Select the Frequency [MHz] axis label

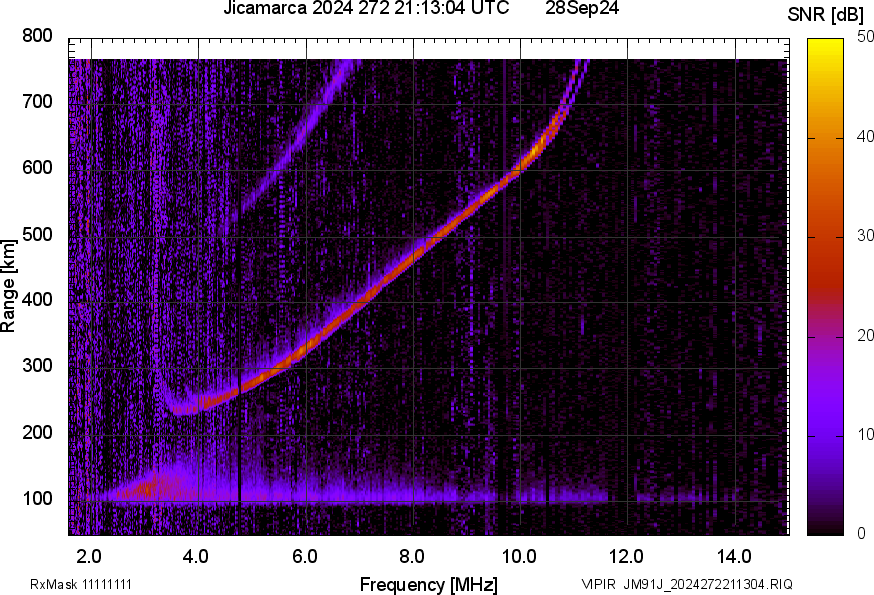(x=428, y=584)
